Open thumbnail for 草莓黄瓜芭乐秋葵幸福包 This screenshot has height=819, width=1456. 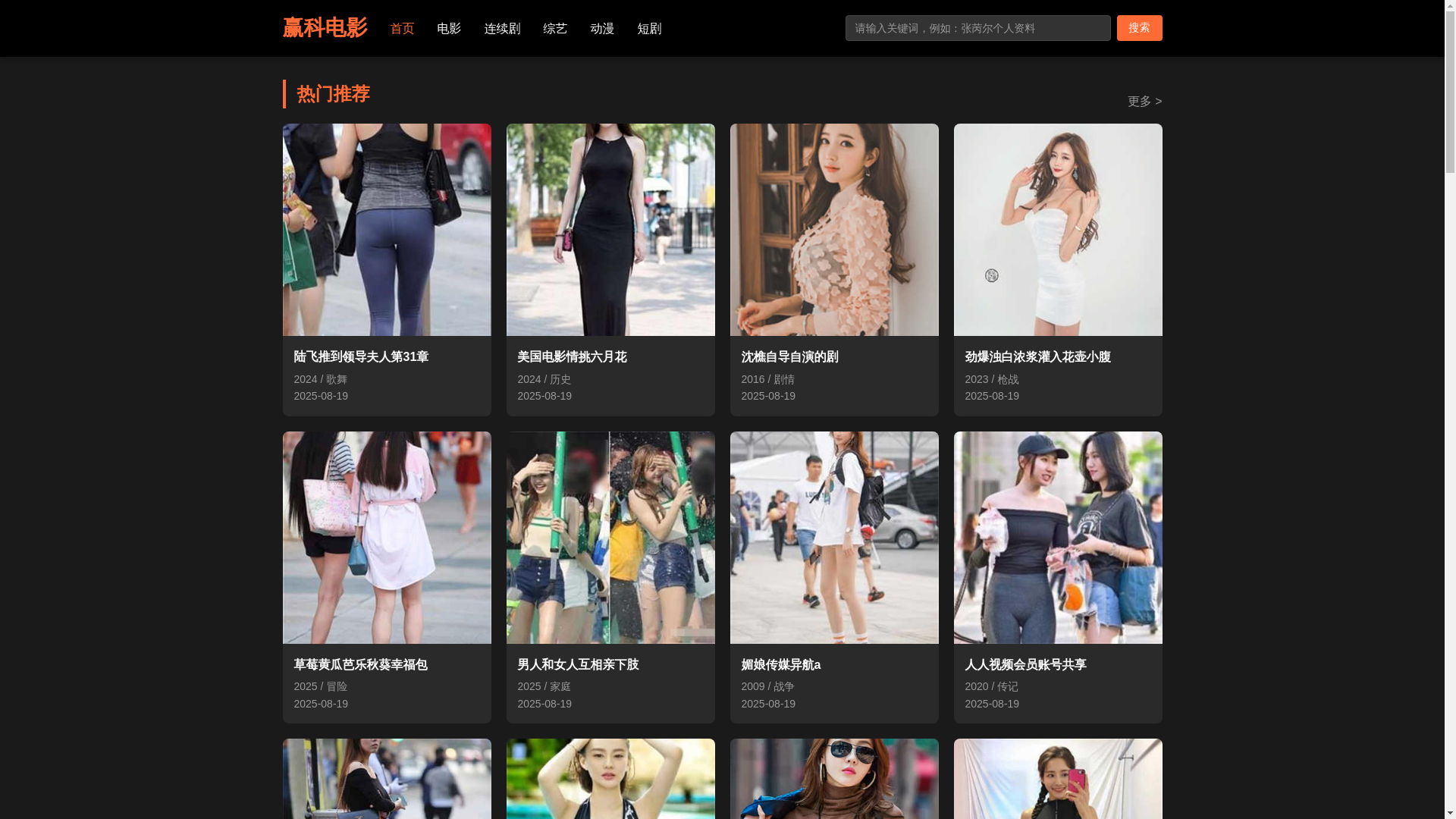387,538
